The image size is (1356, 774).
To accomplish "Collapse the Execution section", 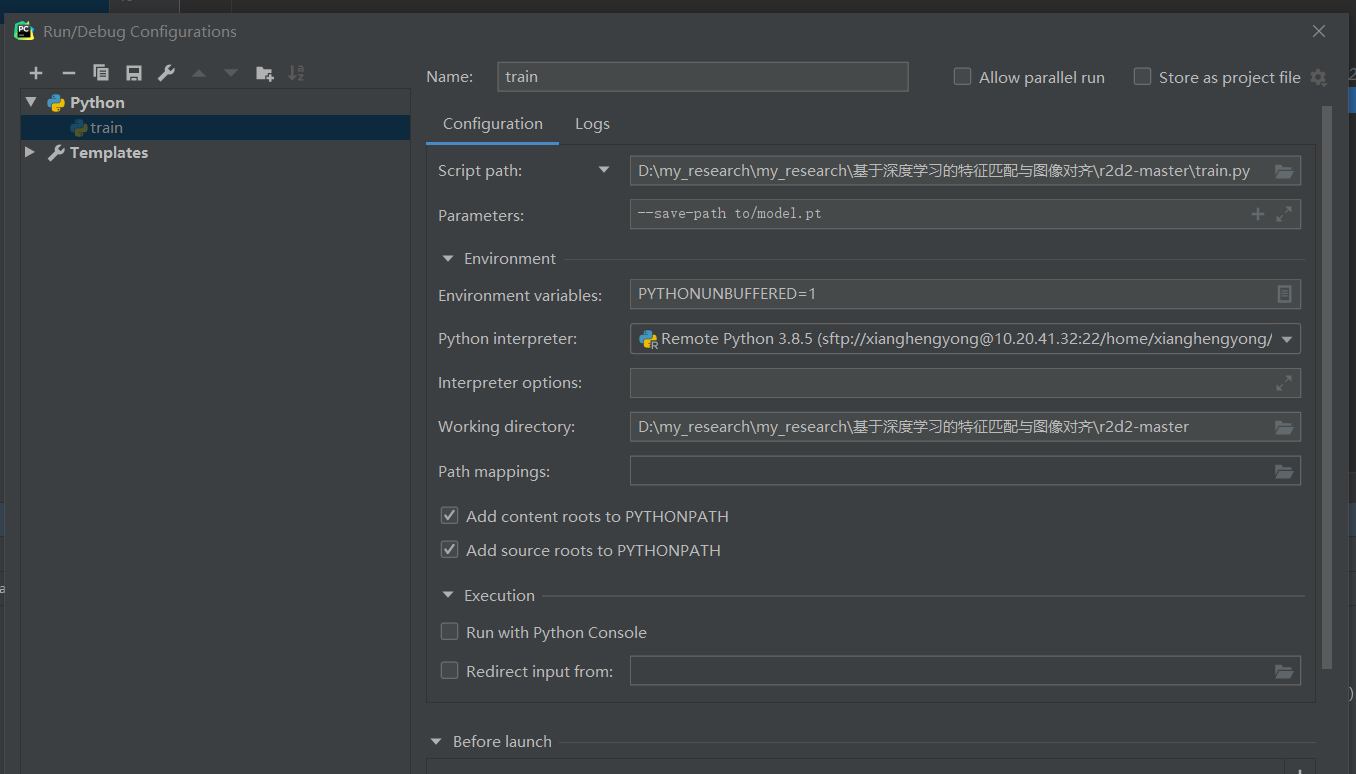I will pyautogui.click(x=448, y=595).
